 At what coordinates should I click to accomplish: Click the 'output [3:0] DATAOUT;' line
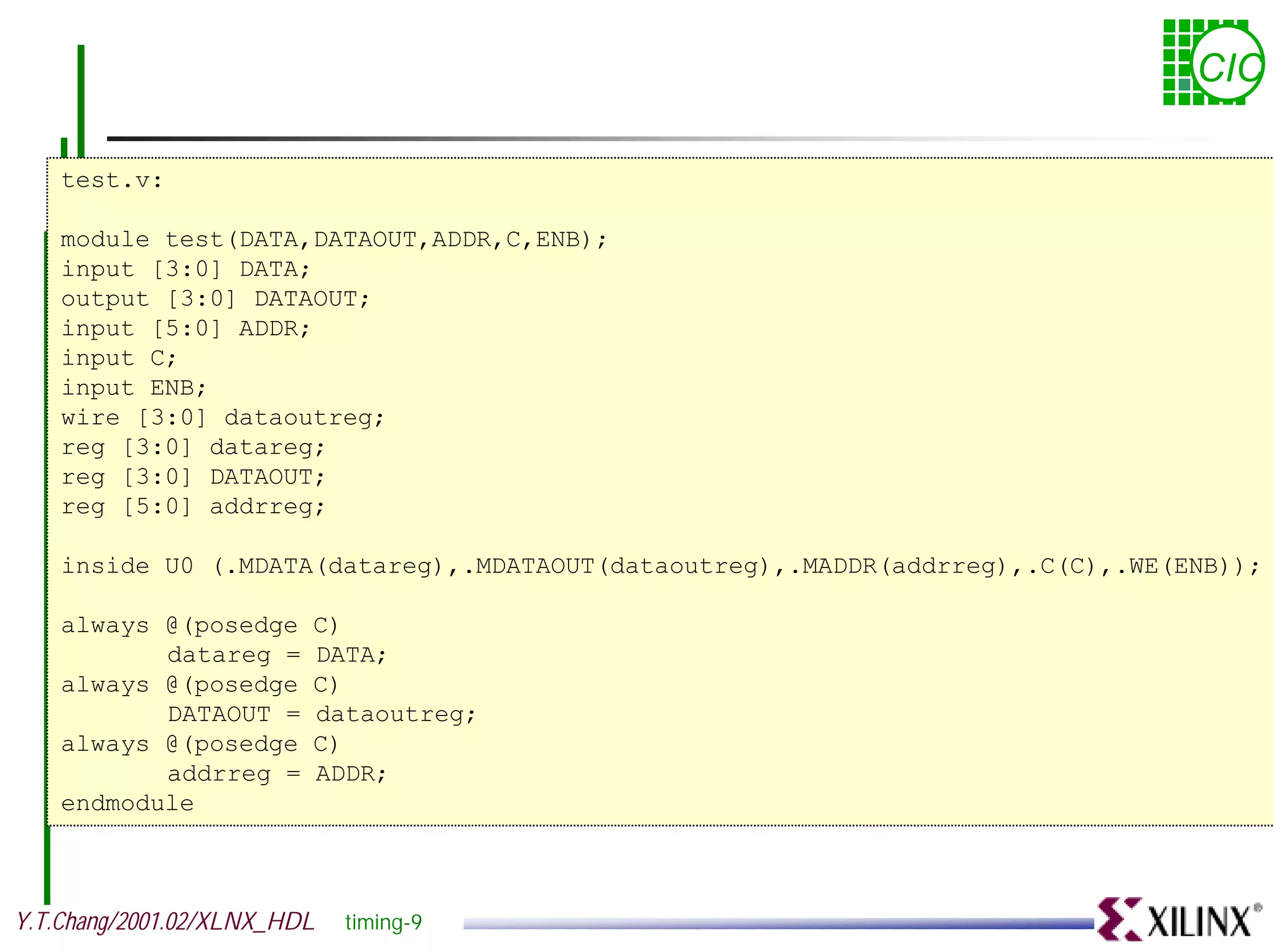215,299
